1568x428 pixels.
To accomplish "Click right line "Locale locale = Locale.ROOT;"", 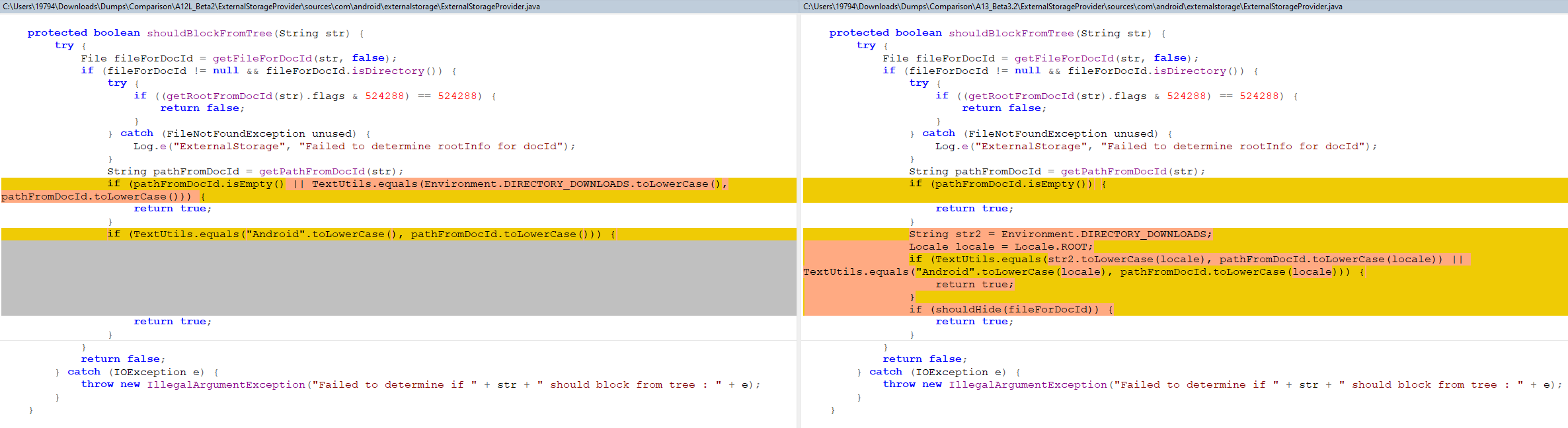I will pyautogui.click(x=1001, y=246).
